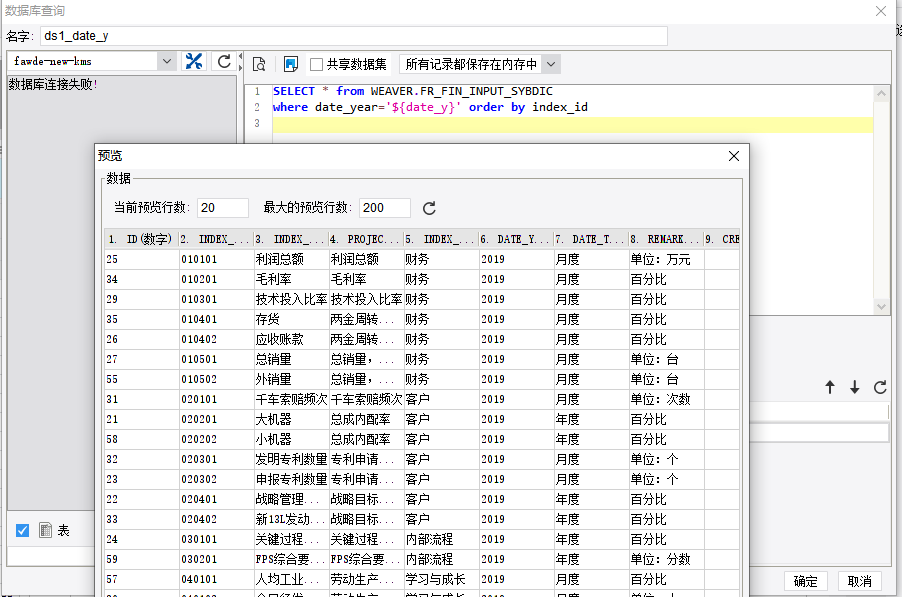Select the 发明专利数量 cell
Screen dimensions: 902x597
291,459
